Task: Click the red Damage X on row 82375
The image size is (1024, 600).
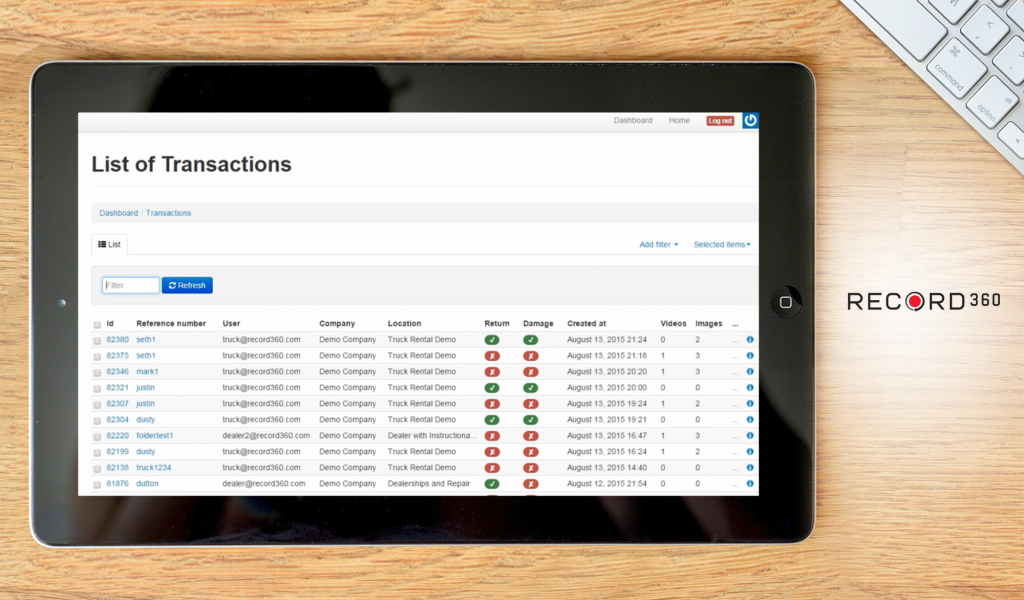Action: coord(531,355)
